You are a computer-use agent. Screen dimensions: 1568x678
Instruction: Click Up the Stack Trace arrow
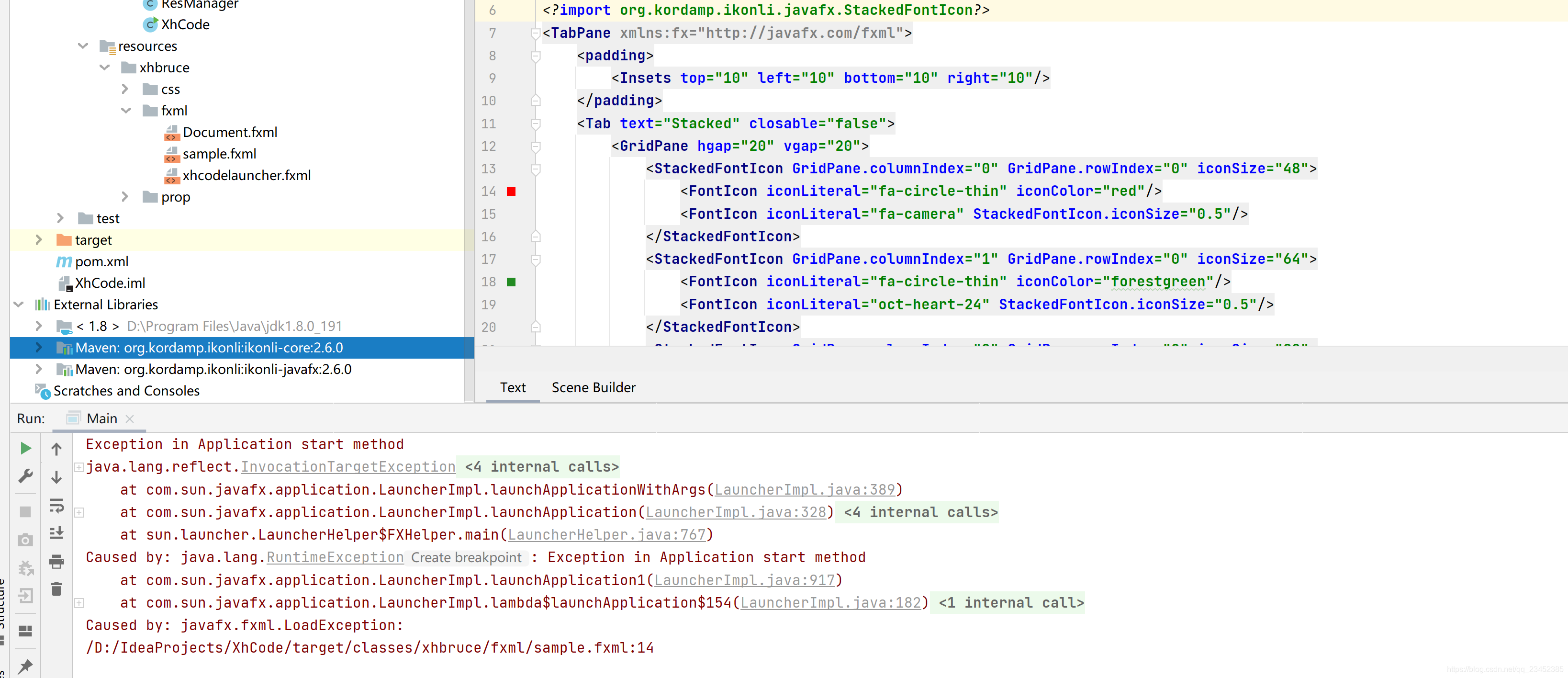tap(56, 449)
